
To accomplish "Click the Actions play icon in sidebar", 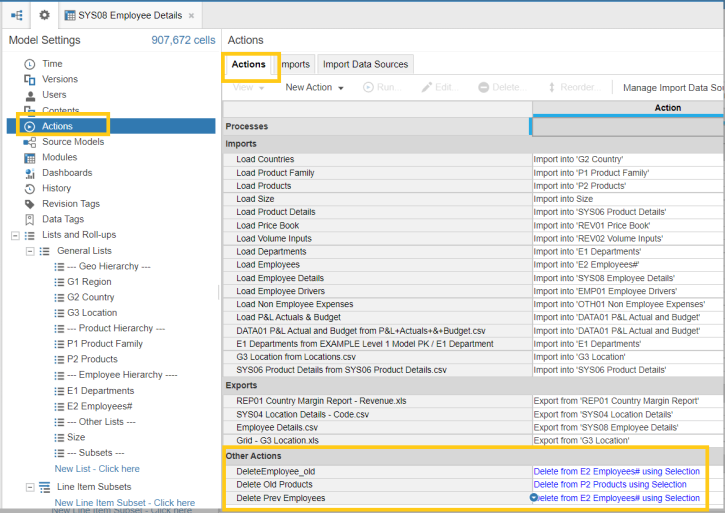I will point(30,126).
